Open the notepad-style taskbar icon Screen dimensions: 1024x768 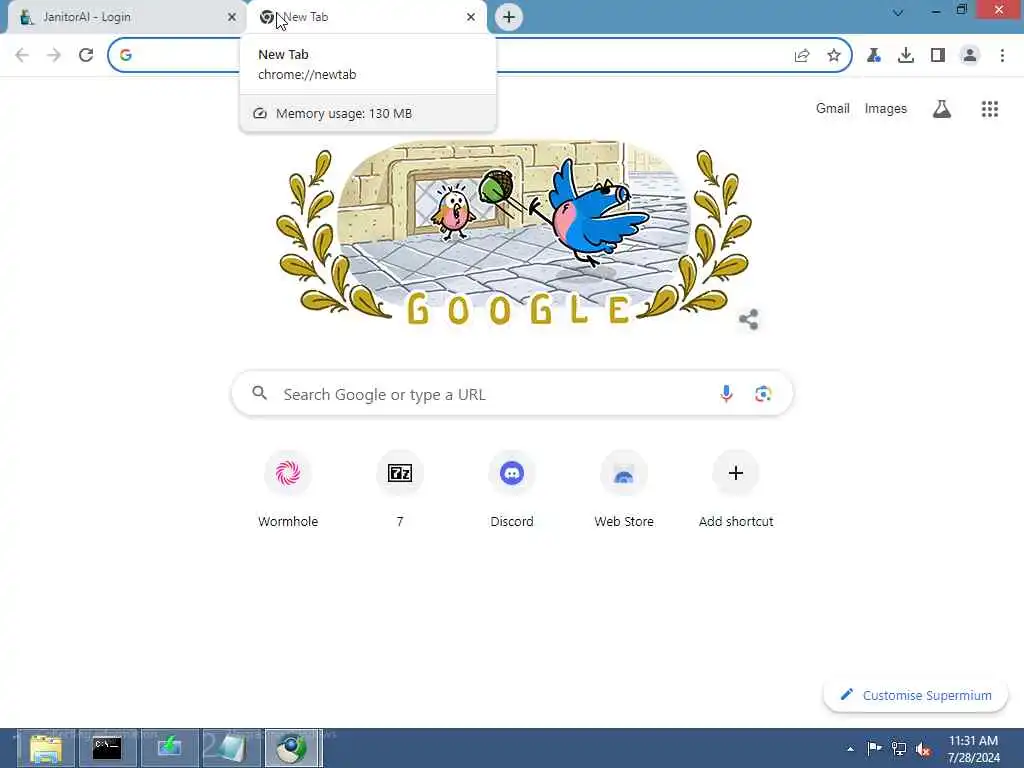231,748
